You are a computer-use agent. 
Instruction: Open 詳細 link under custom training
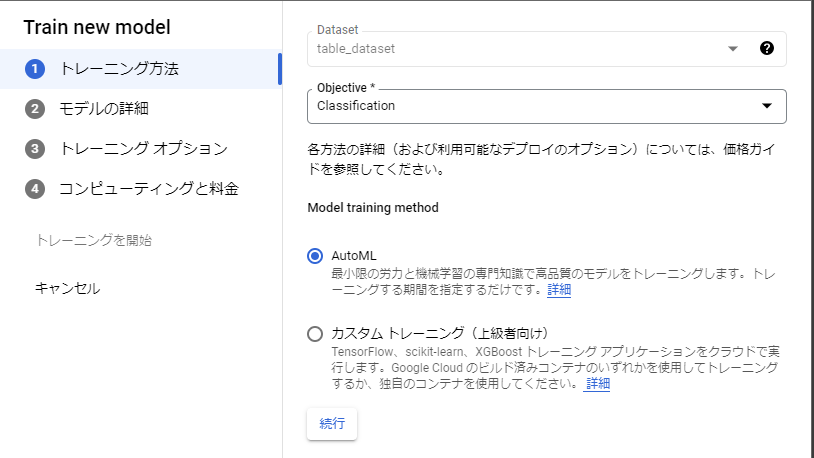(x=598, y=384)
